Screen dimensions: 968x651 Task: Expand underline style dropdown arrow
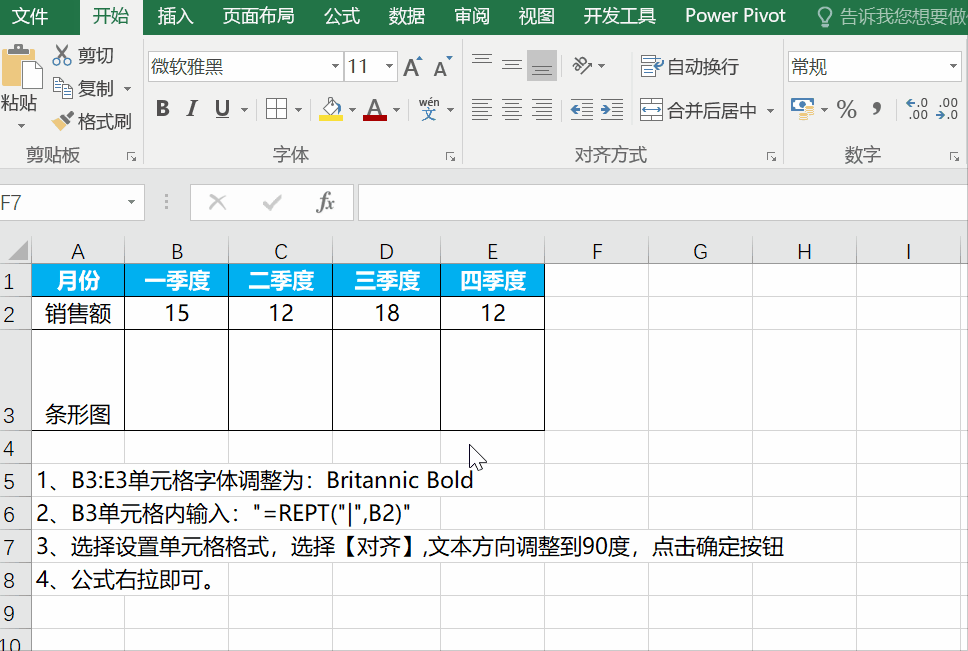244,110
